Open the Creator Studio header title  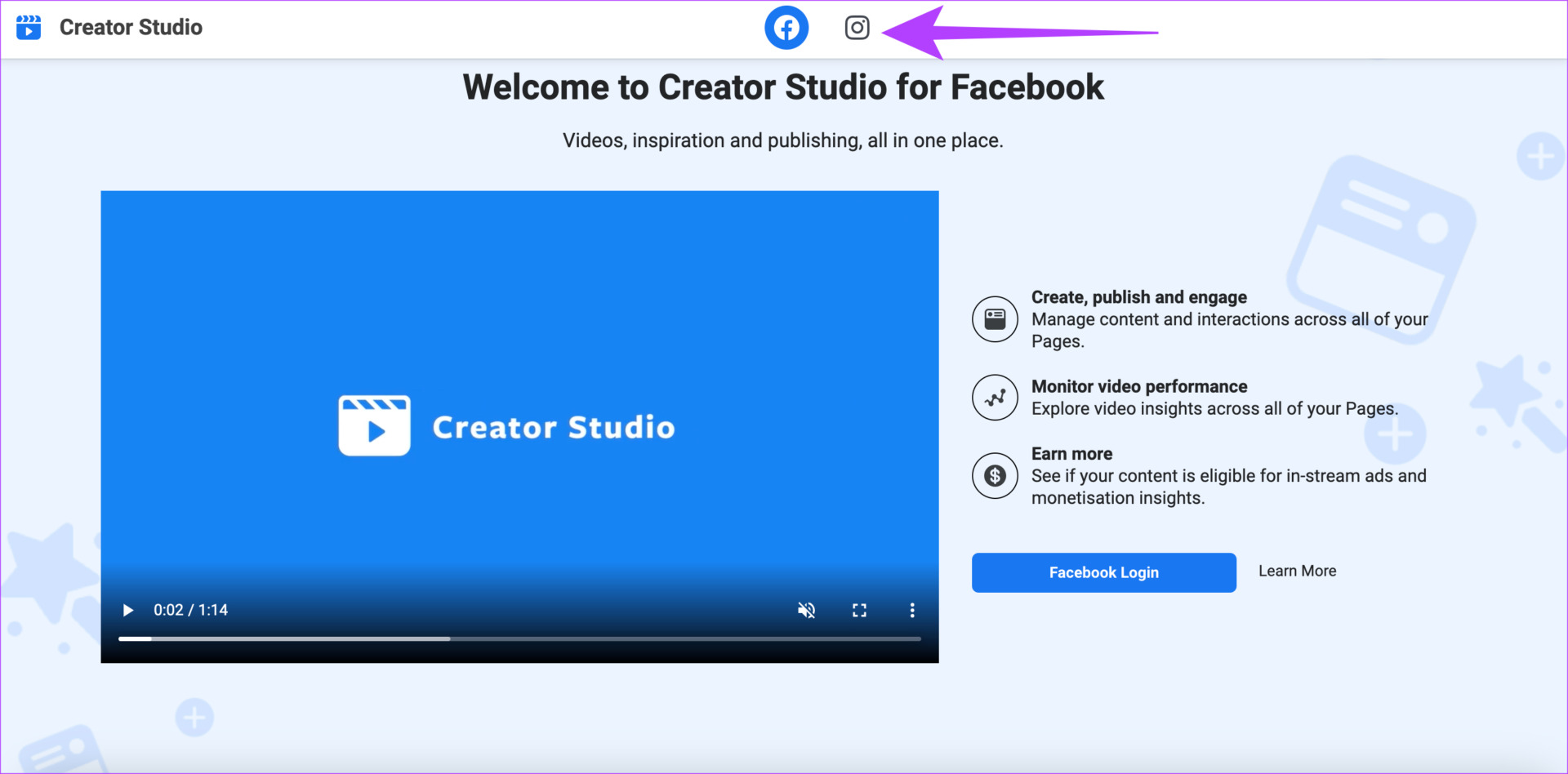coord(131,27)
